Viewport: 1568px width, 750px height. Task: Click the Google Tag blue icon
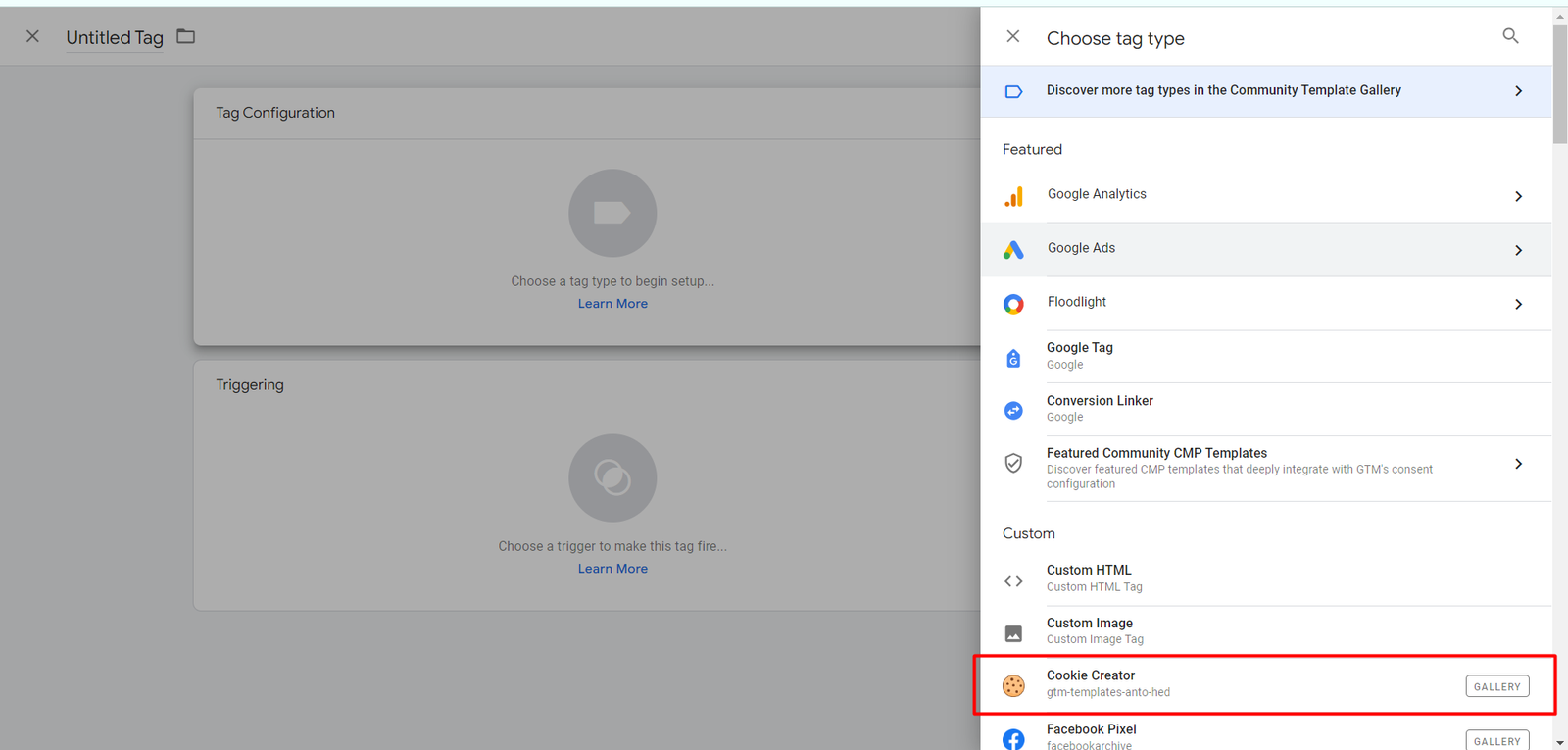[x=1013, y=358]
